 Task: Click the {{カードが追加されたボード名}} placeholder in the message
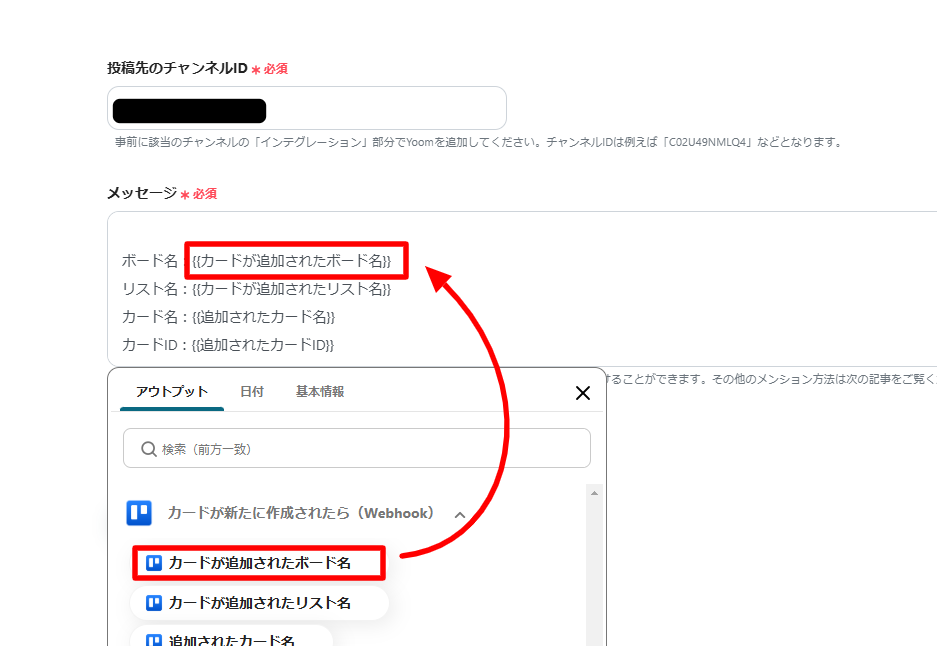tap(292, 261)
